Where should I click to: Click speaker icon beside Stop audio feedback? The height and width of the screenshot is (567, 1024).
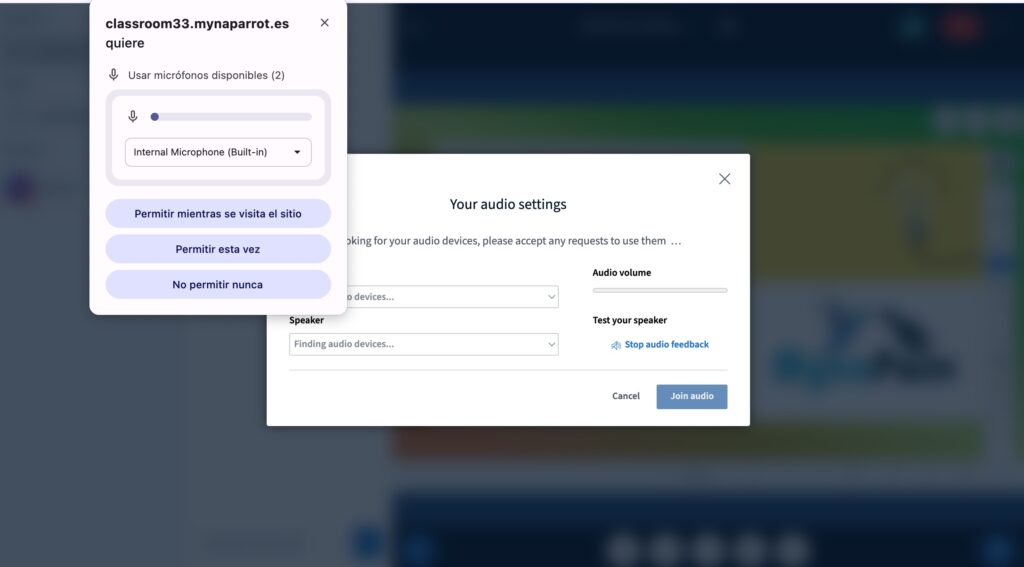point(616,345)
